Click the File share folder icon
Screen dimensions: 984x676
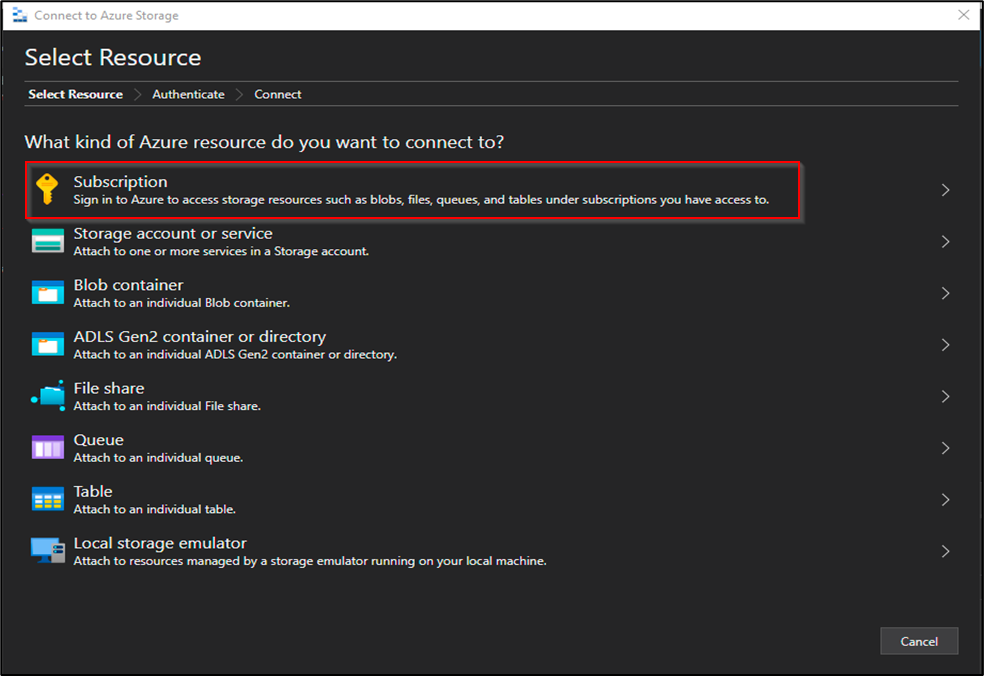[x=48, y=395]
